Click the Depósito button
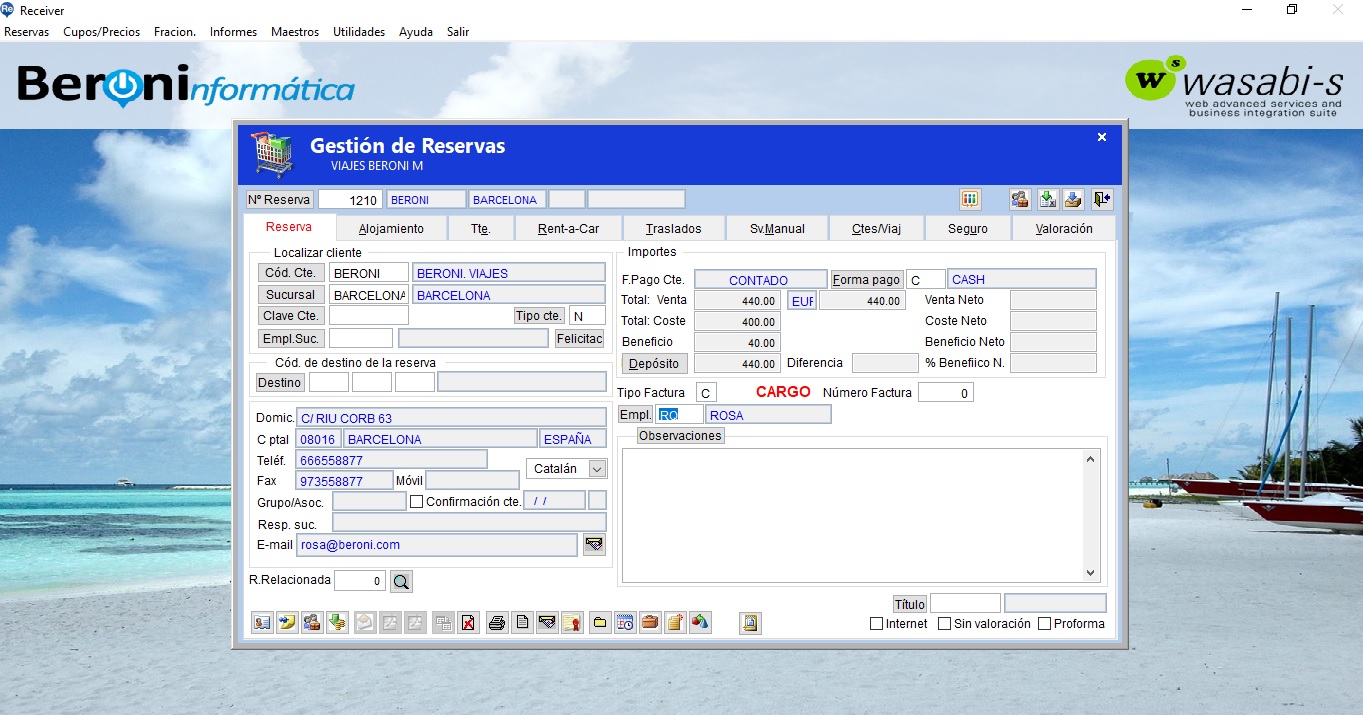 (654, 363)
